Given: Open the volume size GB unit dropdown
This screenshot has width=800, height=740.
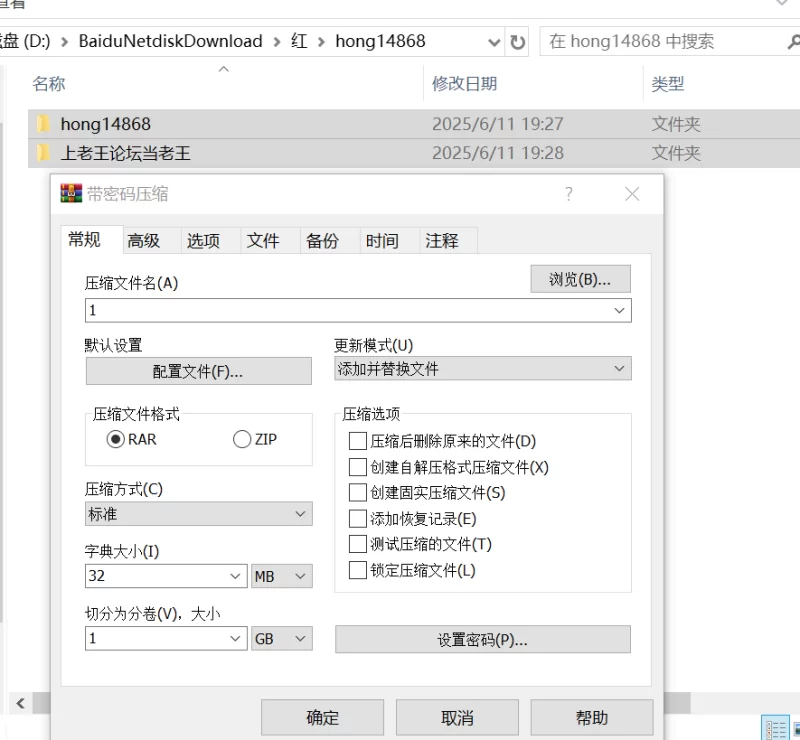Looking at the screenshot, I should 282,638.
